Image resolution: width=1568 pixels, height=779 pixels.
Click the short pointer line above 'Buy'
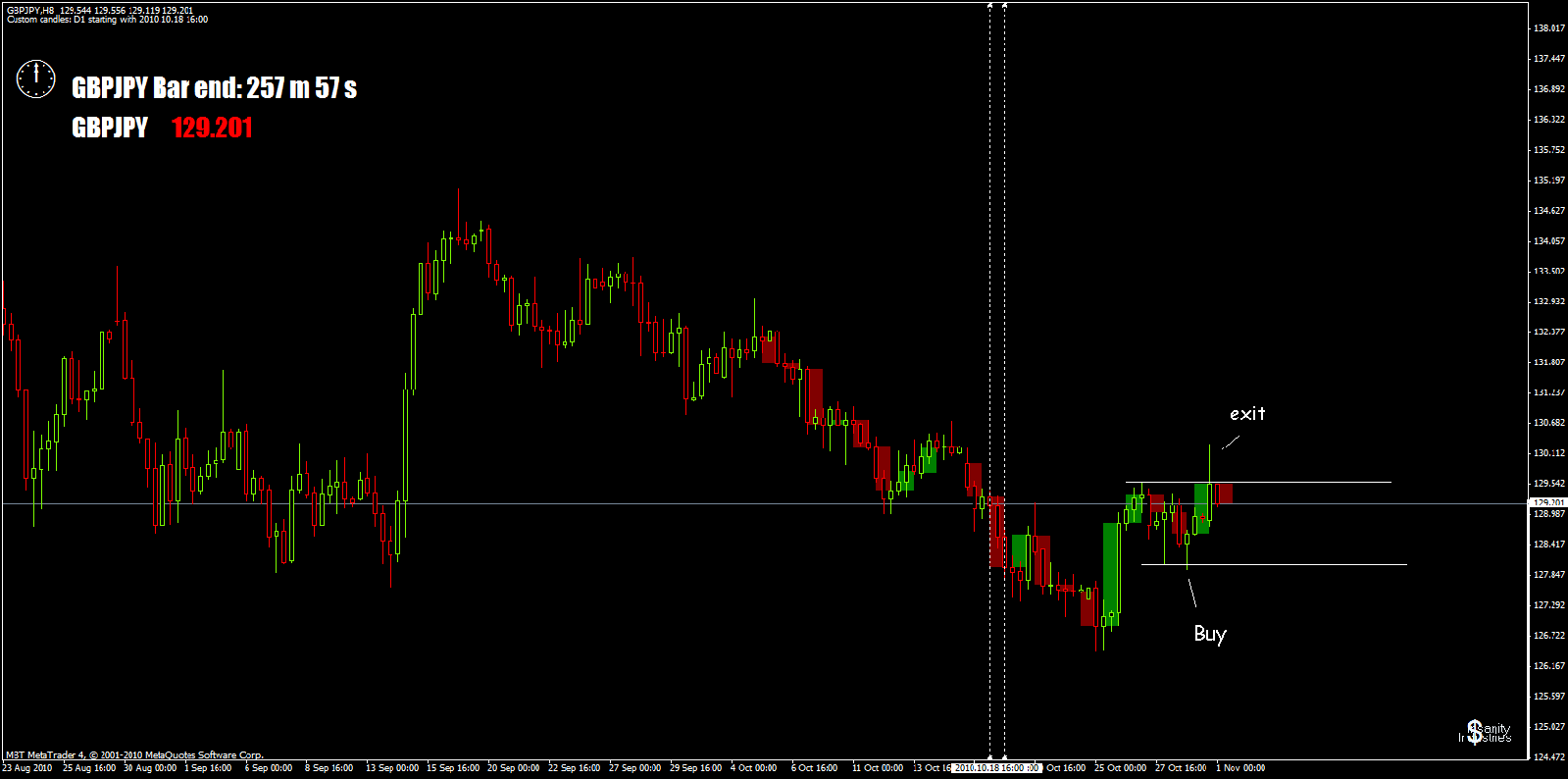click(1191, 593)
